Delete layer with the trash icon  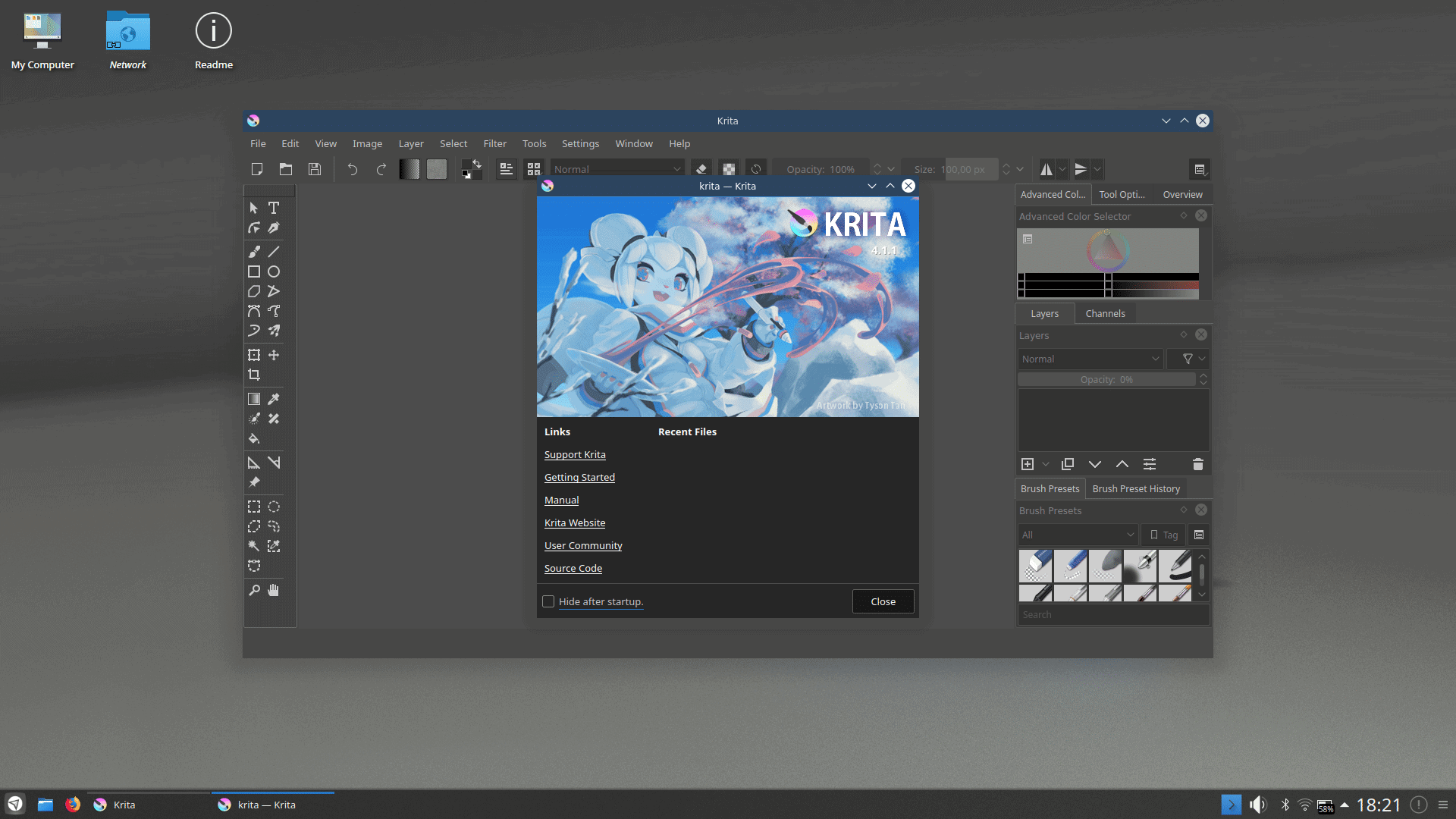(x=1198, y=464)
